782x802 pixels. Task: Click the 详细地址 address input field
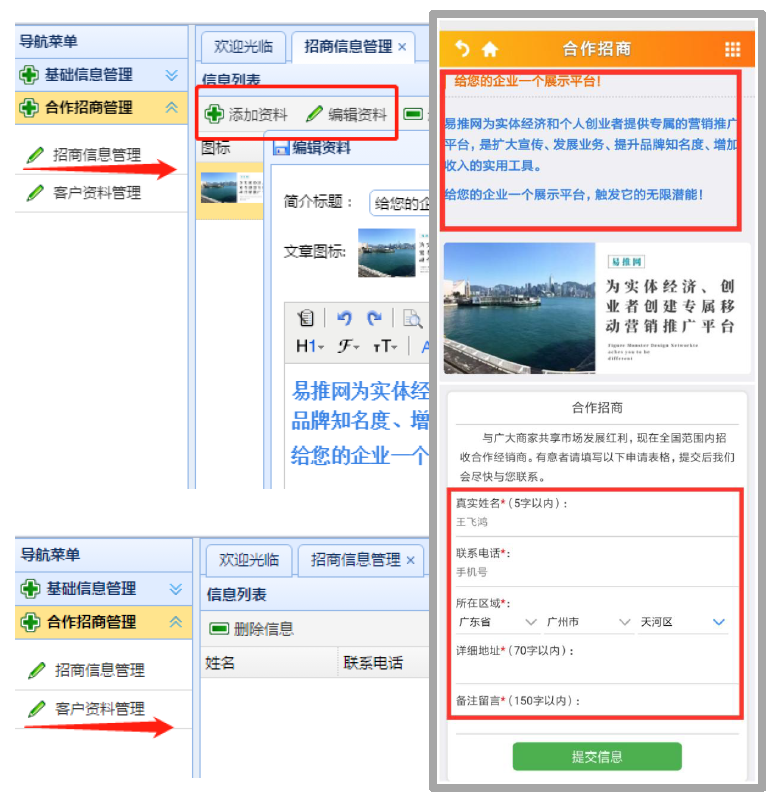click(595, 672)
